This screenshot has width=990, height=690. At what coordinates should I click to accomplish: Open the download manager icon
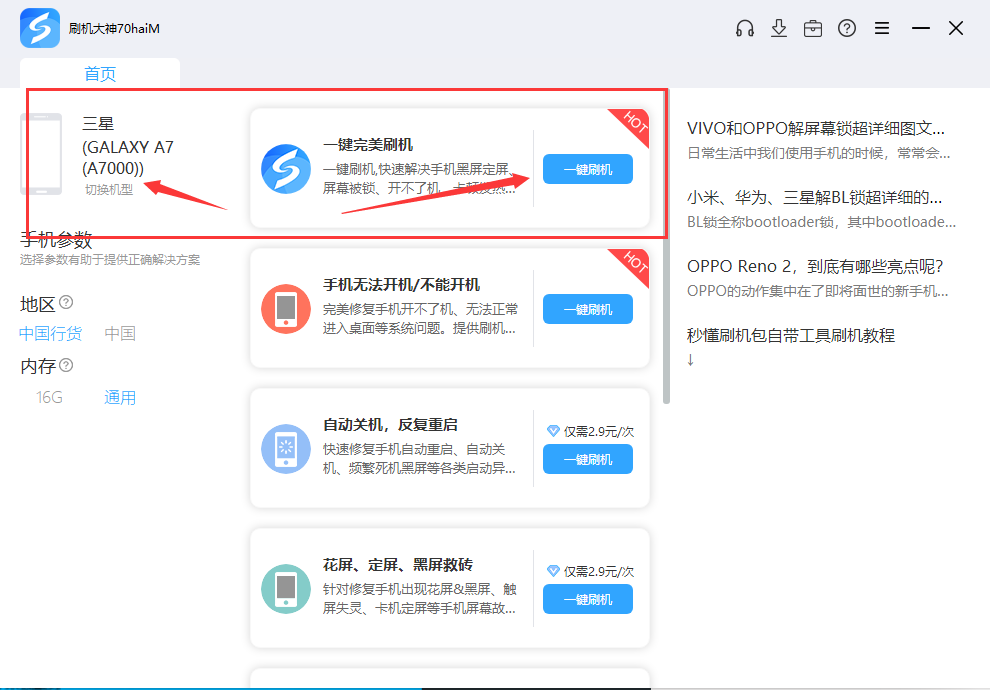point(779,28)
